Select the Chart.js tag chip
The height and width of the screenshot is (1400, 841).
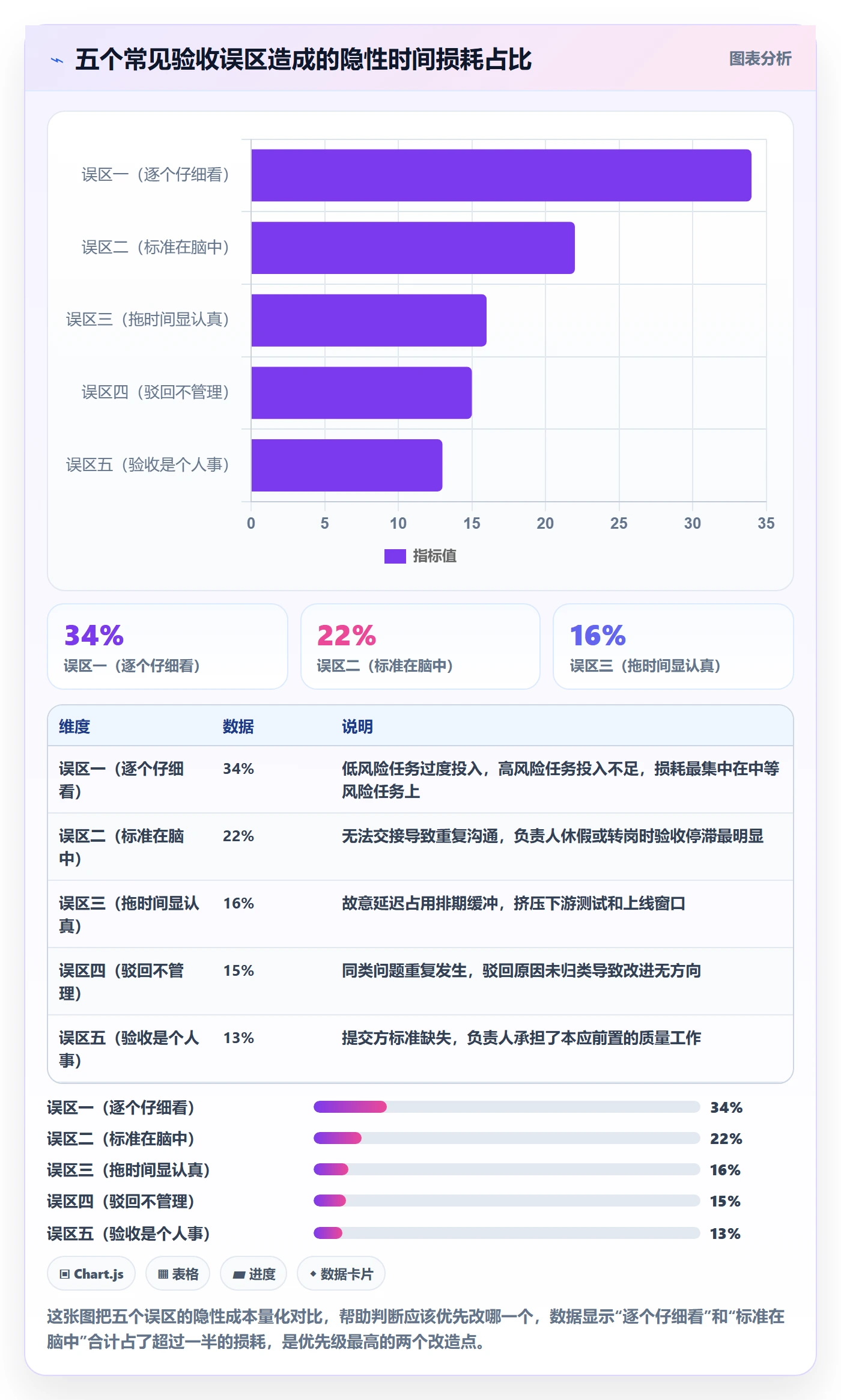pyautogui.click(x=91, y=1274)
